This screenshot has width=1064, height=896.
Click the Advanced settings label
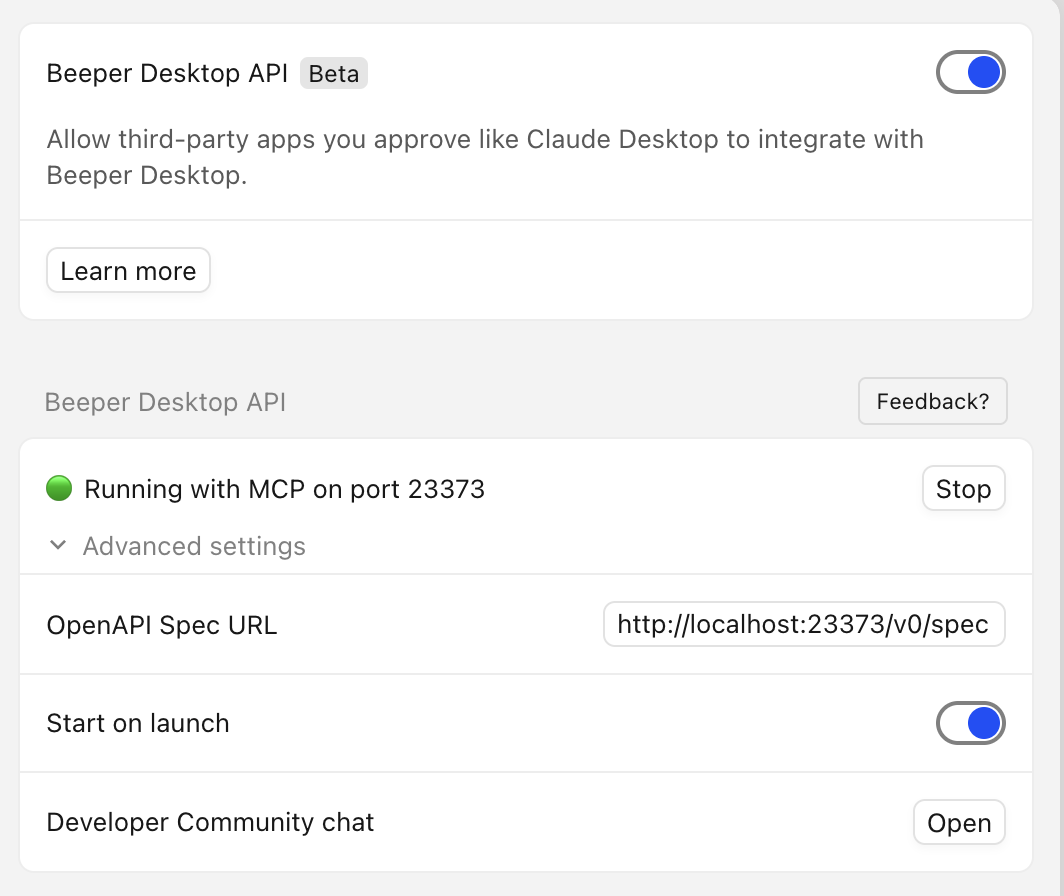pos(194,547)
